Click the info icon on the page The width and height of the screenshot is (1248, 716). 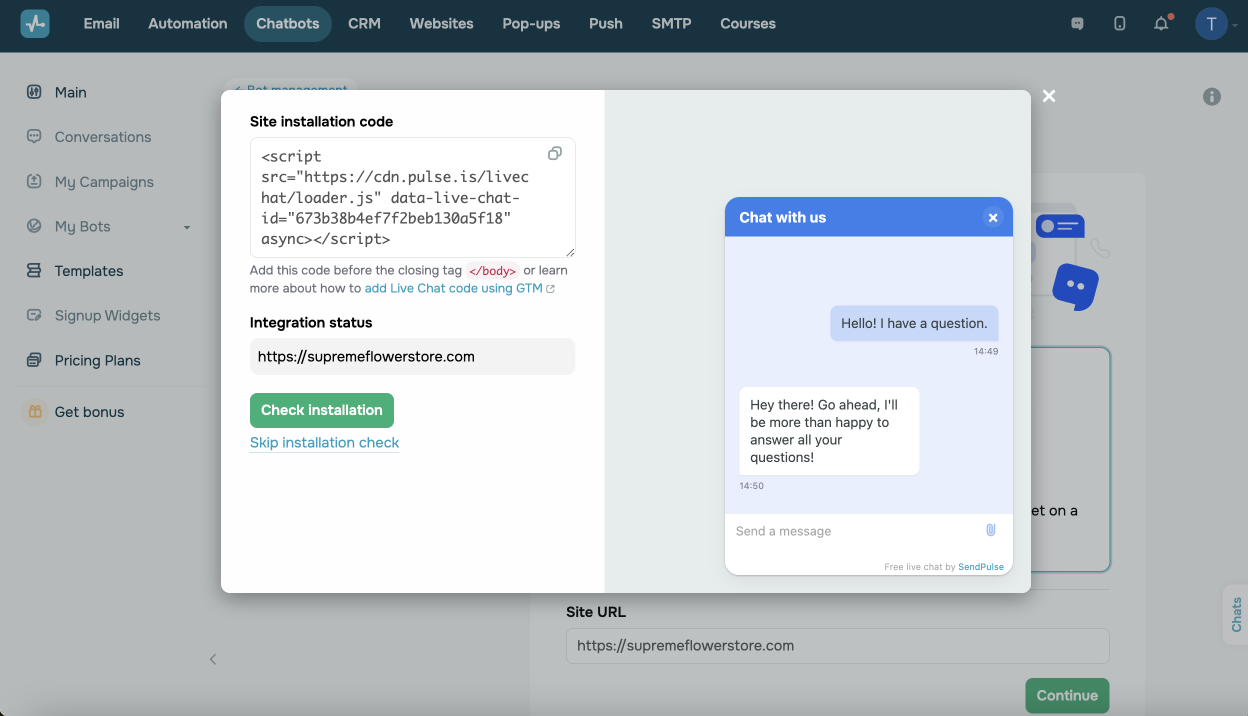coord(1212,97)
